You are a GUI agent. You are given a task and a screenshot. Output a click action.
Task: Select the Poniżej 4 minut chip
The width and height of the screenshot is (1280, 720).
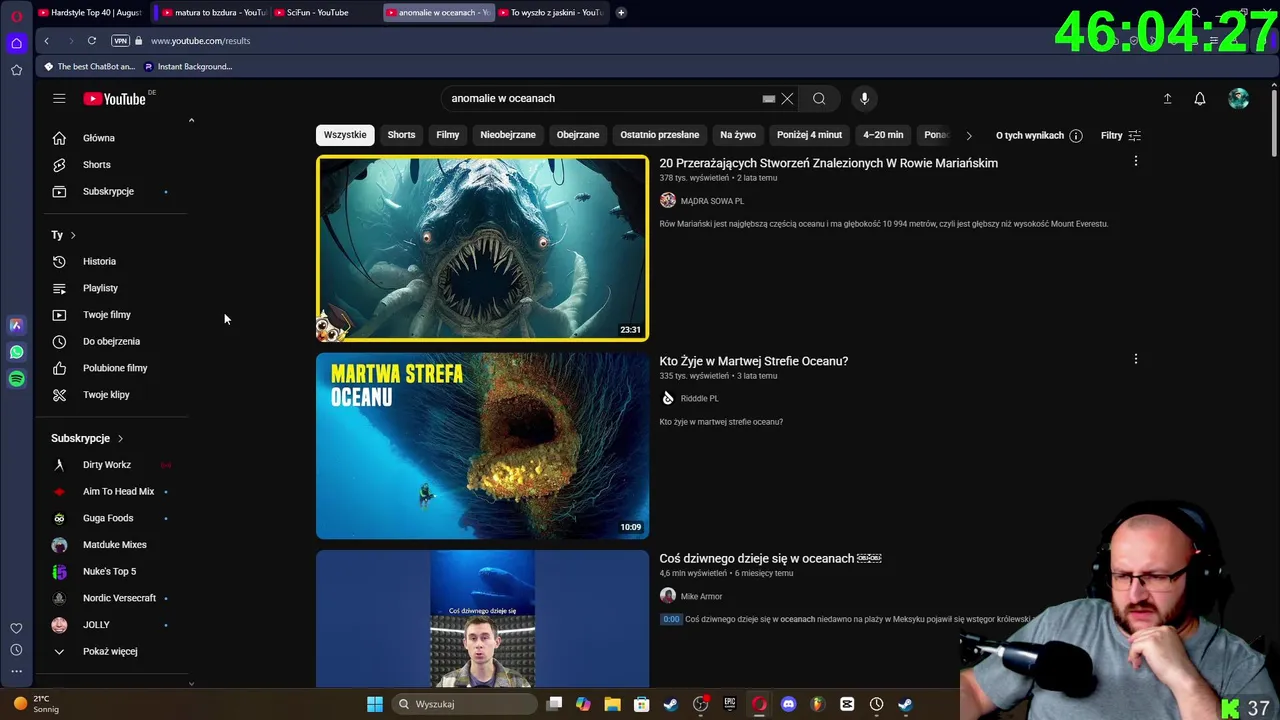(x=809, y=135)
